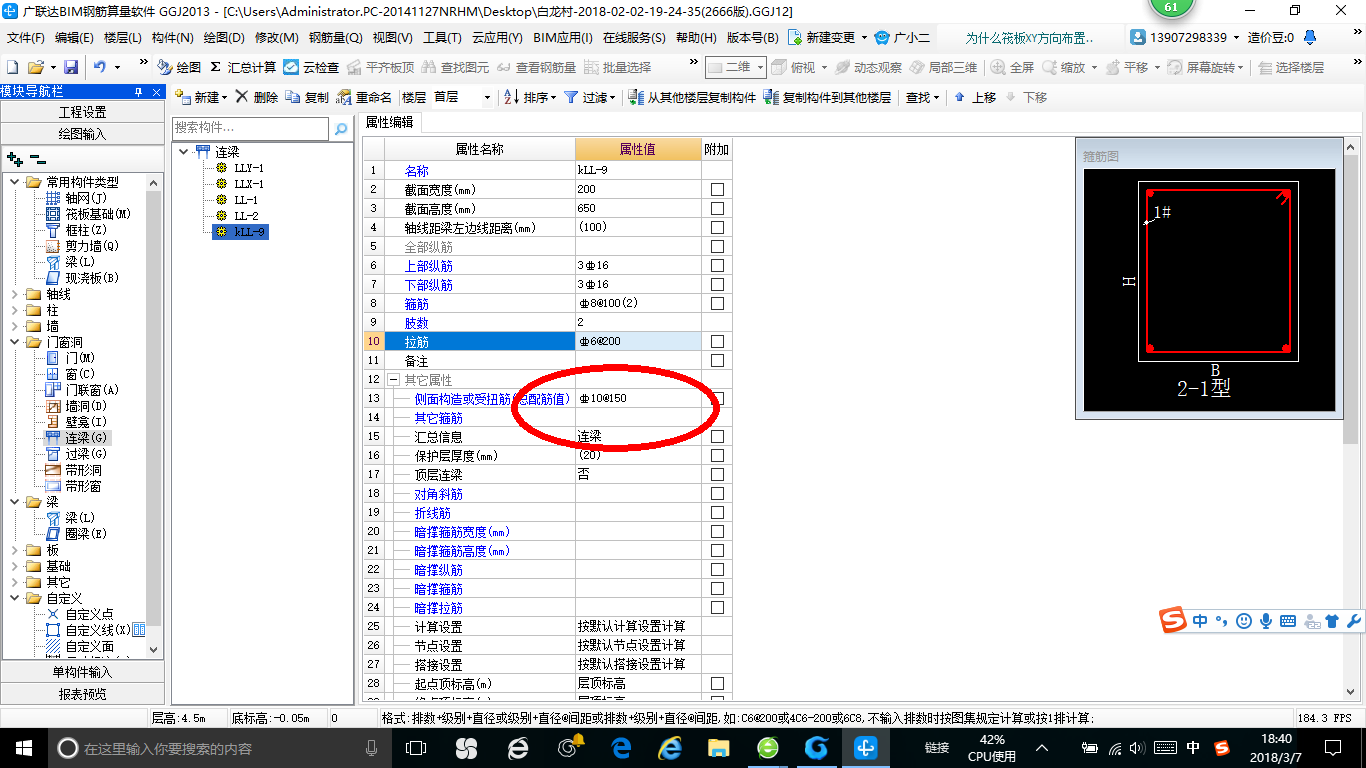Tick 附加 checkbox for 截面宽度 row

click(717, 190)
